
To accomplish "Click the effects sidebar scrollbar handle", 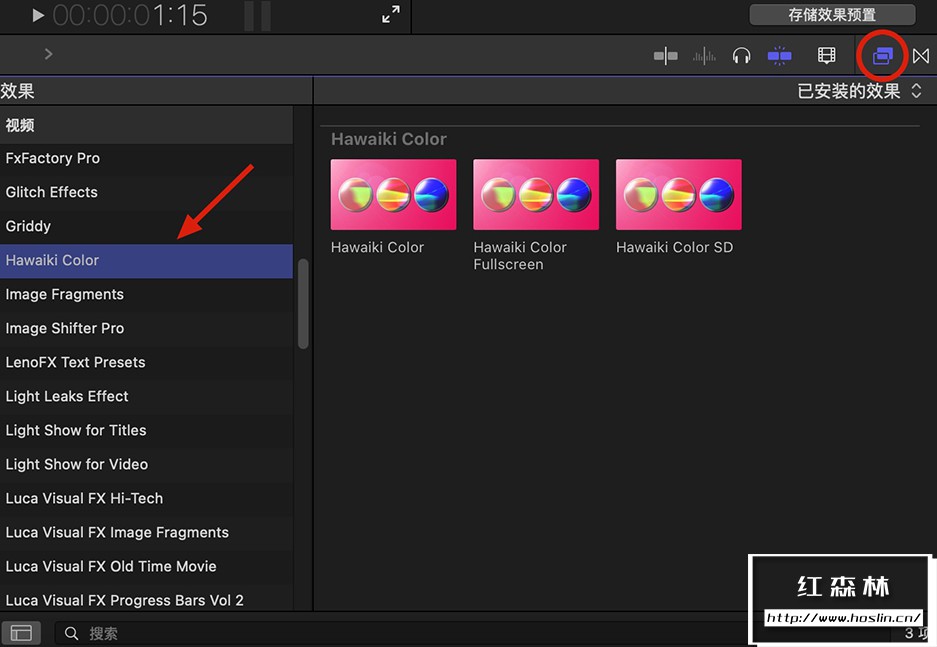I will point(303,303).
